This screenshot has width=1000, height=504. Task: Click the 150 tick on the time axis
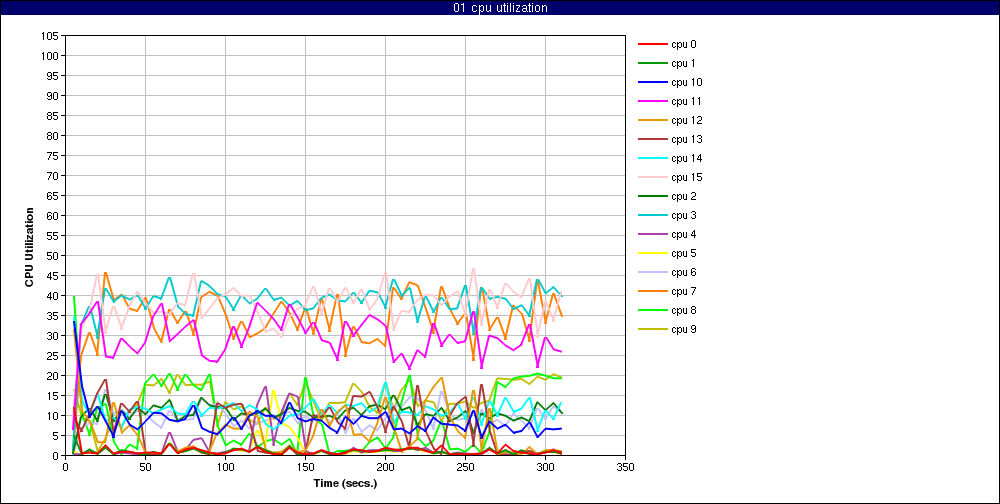click(x=305, y=468)
